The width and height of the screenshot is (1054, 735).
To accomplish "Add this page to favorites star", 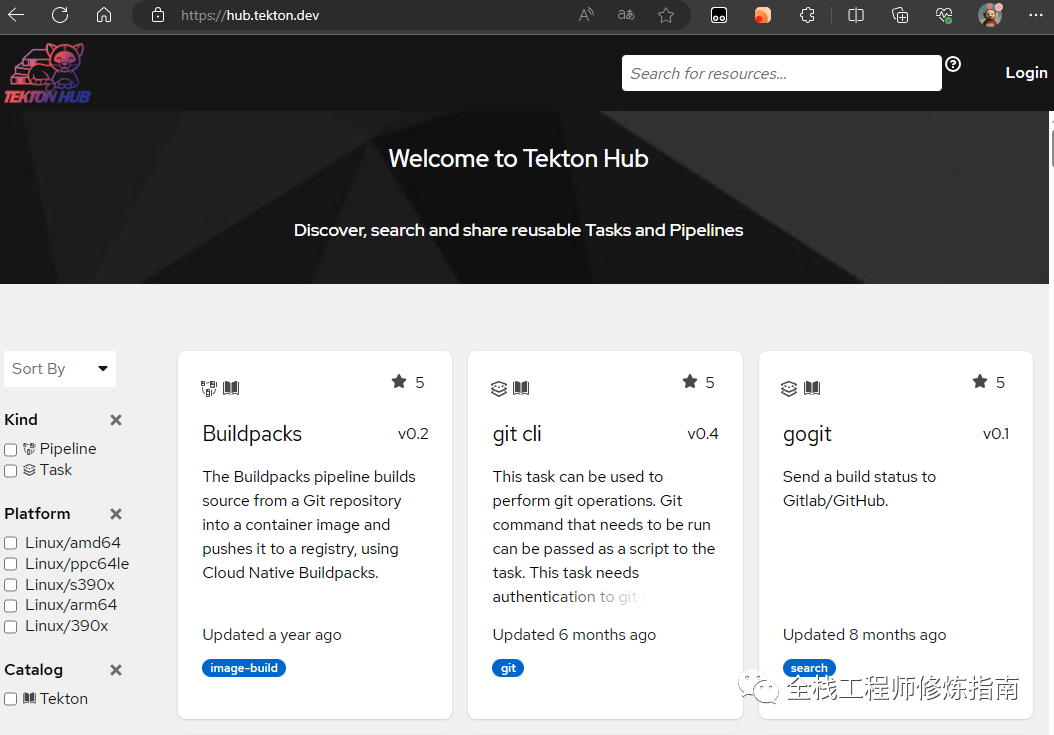I will point(666,15).
